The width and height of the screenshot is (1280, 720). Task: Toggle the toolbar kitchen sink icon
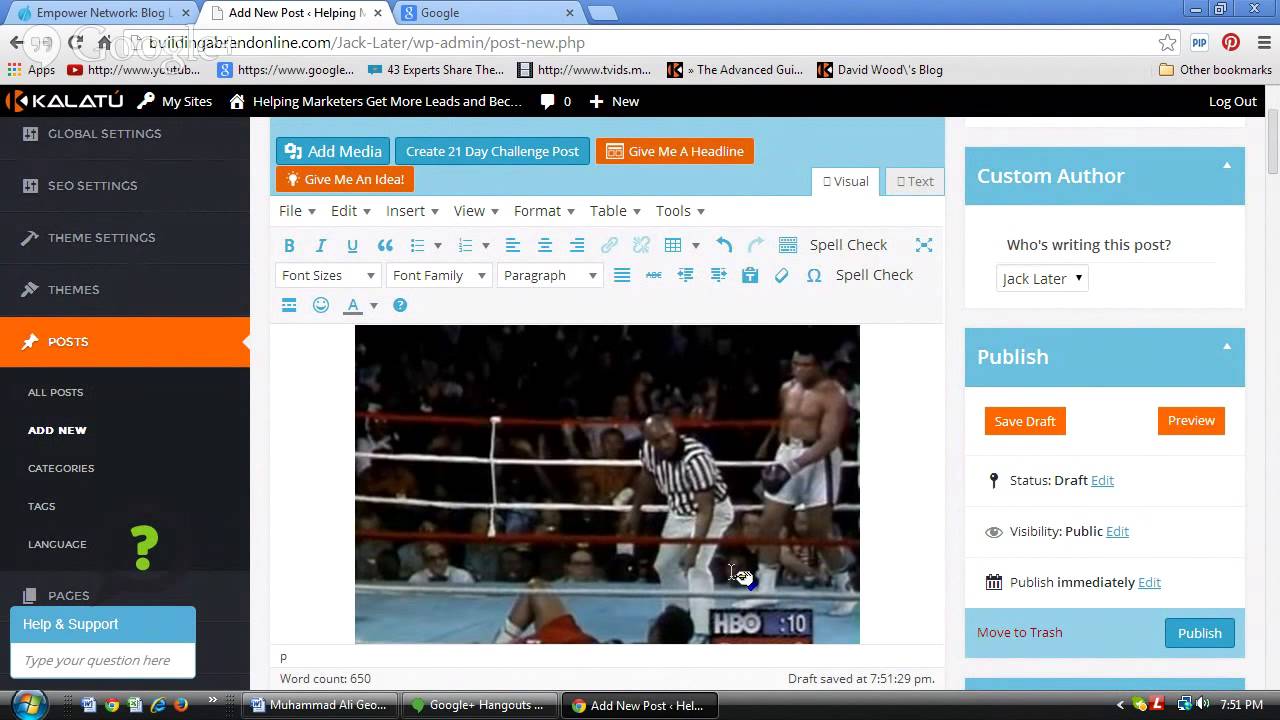(x=788, y=245)
